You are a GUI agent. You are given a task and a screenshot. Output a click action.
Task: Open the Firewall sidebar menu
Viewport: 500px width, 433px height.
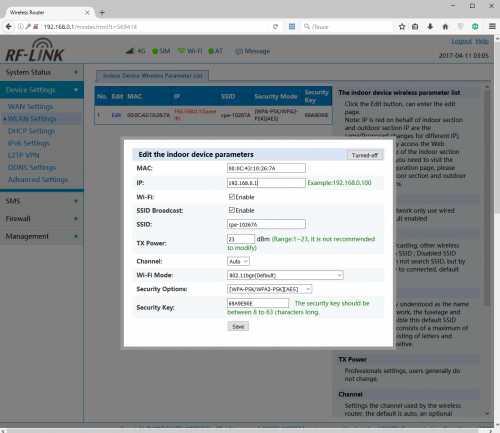coord(42,219)
